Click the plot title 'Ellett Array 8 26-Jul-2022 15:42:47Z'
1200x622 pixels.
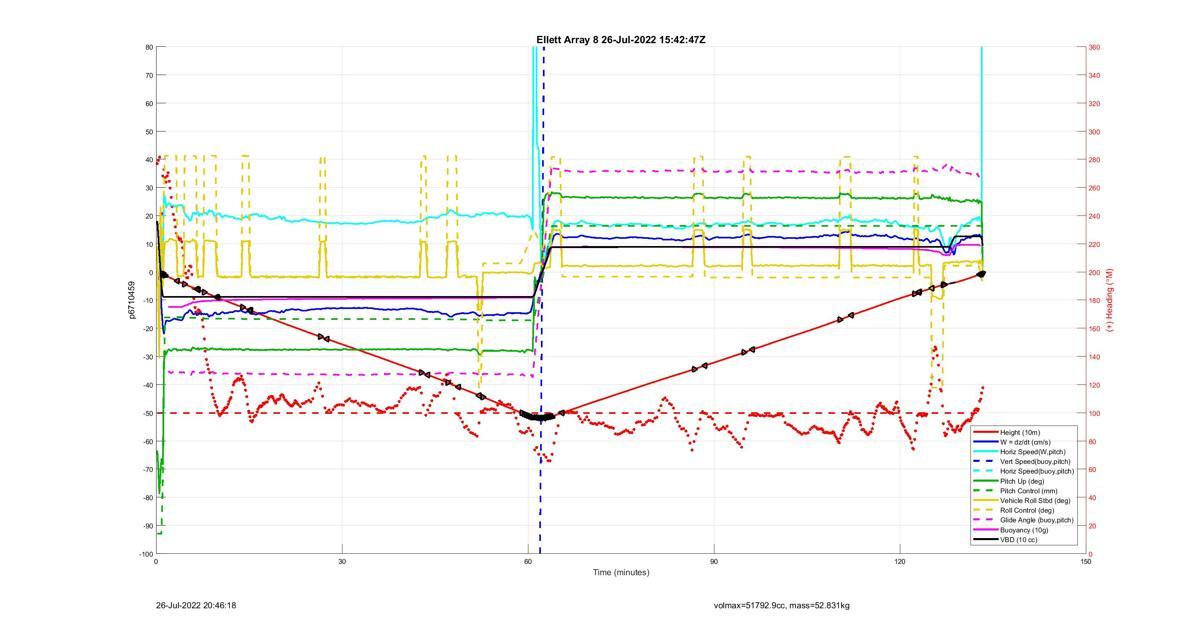pyautogui.click(x=621, y=40)
